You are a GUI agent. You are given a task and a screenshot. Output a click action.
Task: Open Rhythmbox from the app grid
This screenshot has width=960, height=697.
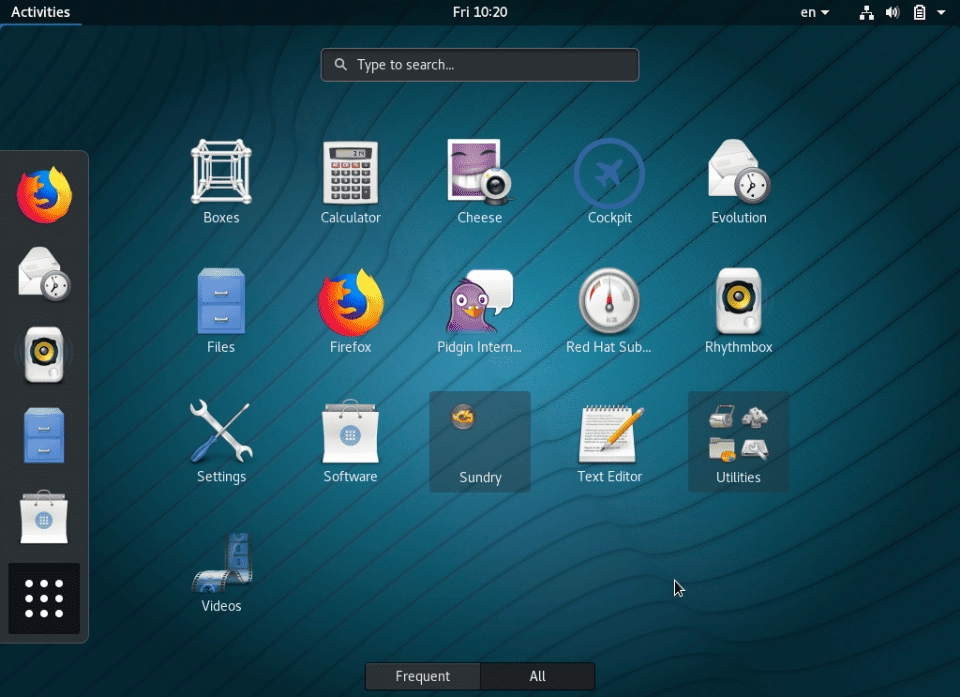coord(738,311)
